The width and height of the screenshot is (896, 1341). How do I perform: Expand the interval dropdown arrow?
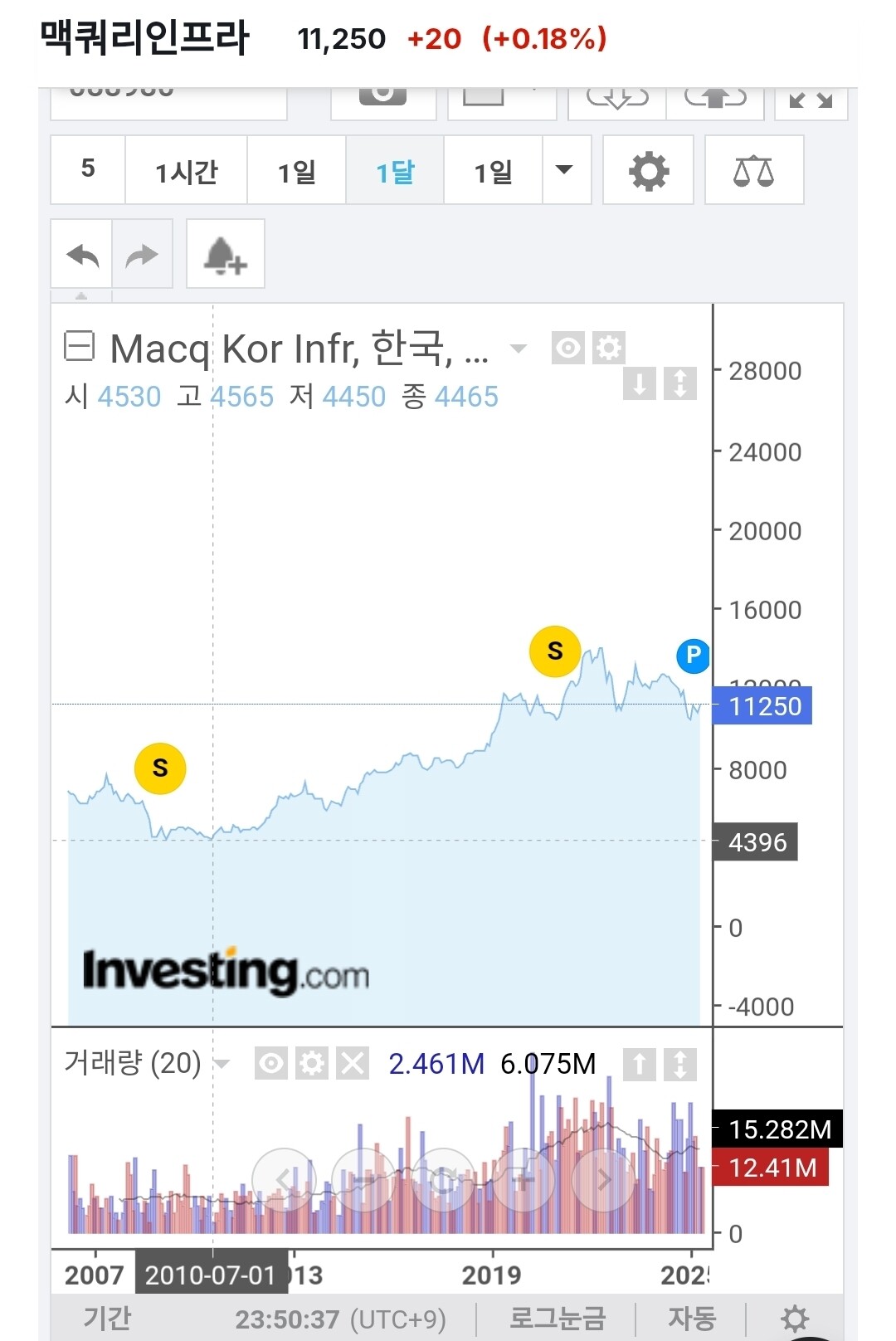tap(564, 171)
